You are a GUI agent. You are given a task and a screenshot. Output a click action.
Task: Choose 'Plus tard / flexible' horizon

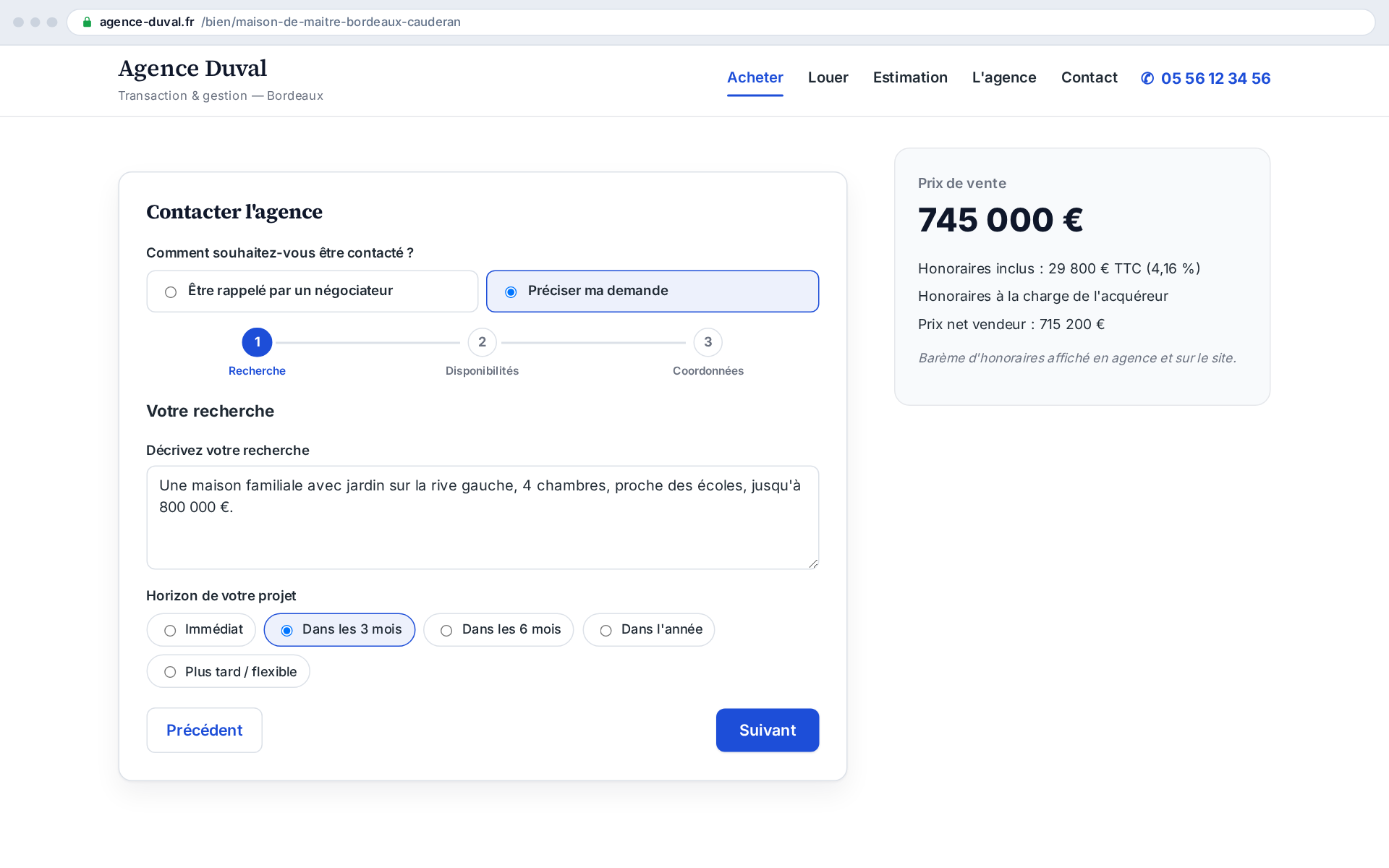[228, 671]
